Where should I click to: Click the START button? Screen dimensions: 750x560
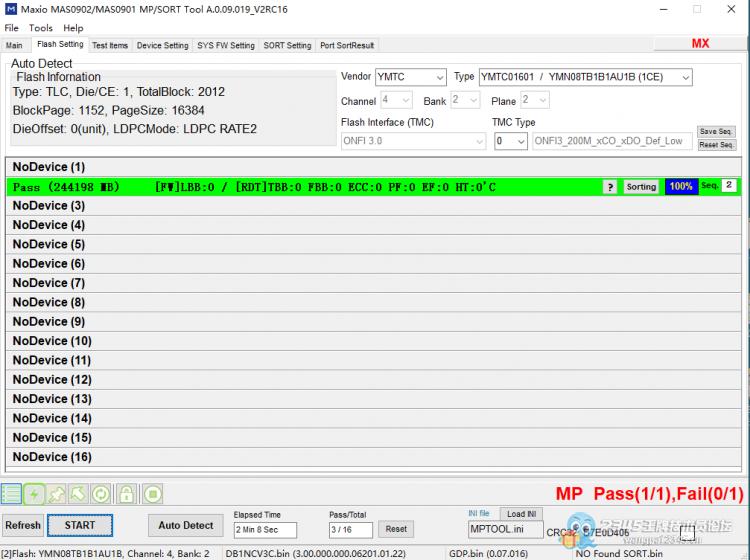point(80,525)
